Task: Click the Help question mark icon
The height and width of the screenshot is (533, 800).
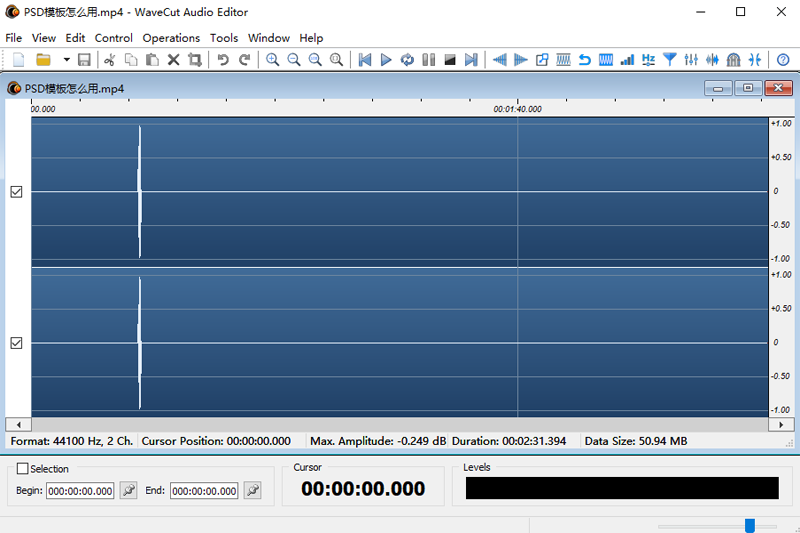Action: (783, 60)
